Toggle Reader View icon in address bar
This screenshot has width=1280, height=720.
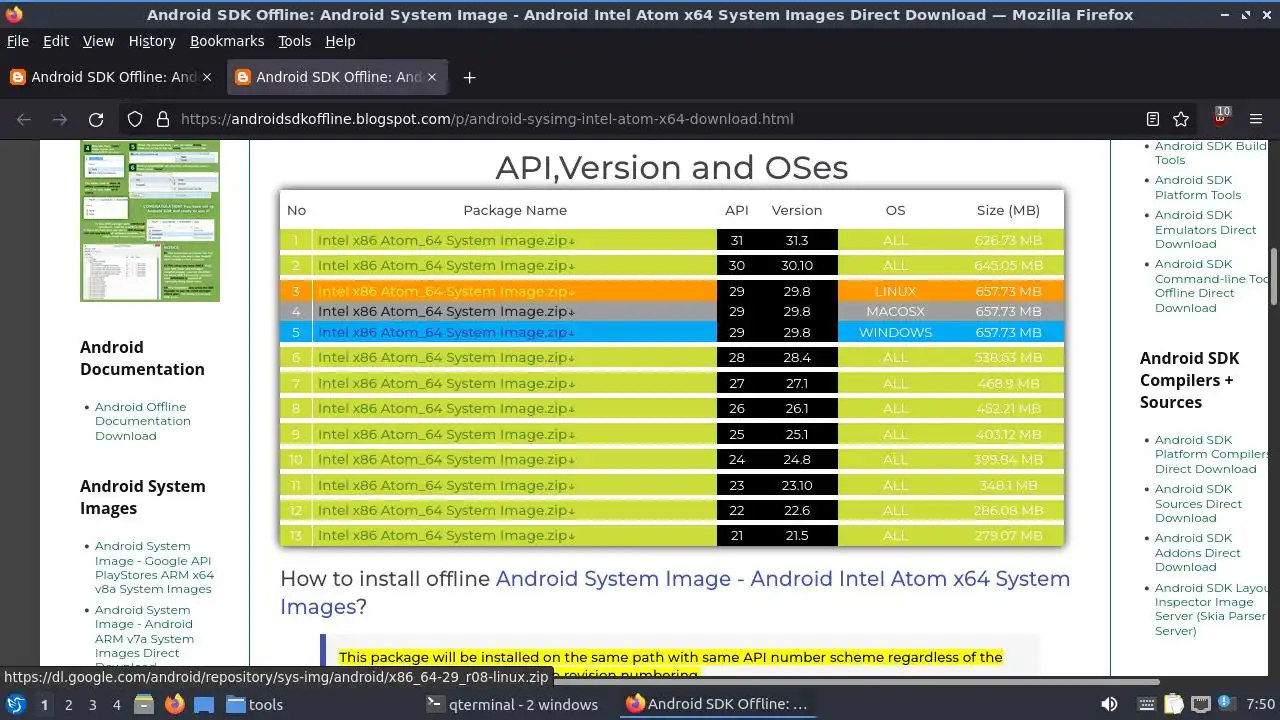point(1153,119)
